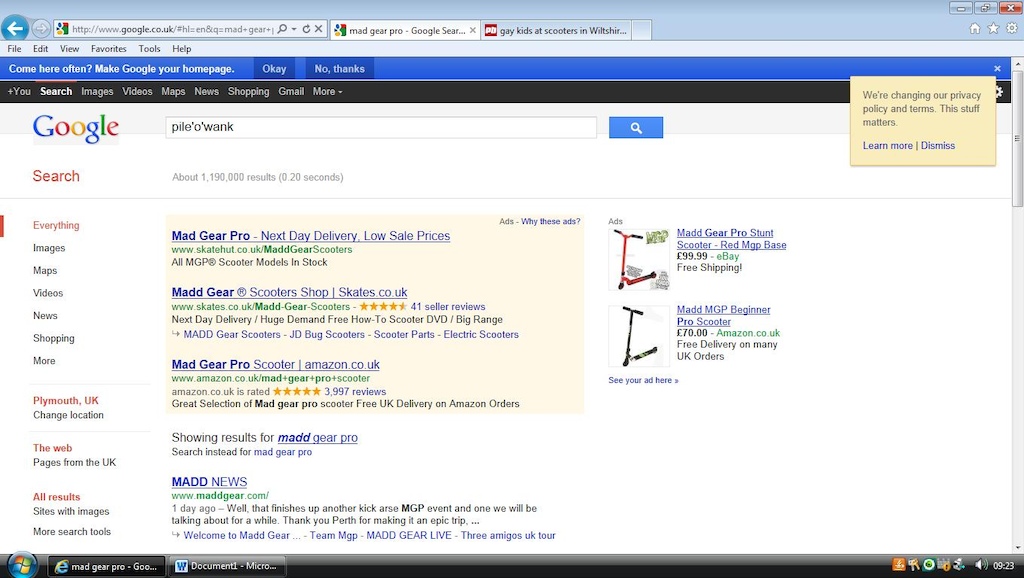
Task: Dismiss the homepage prompt bar with X
Action: click(x=997, y=69)
